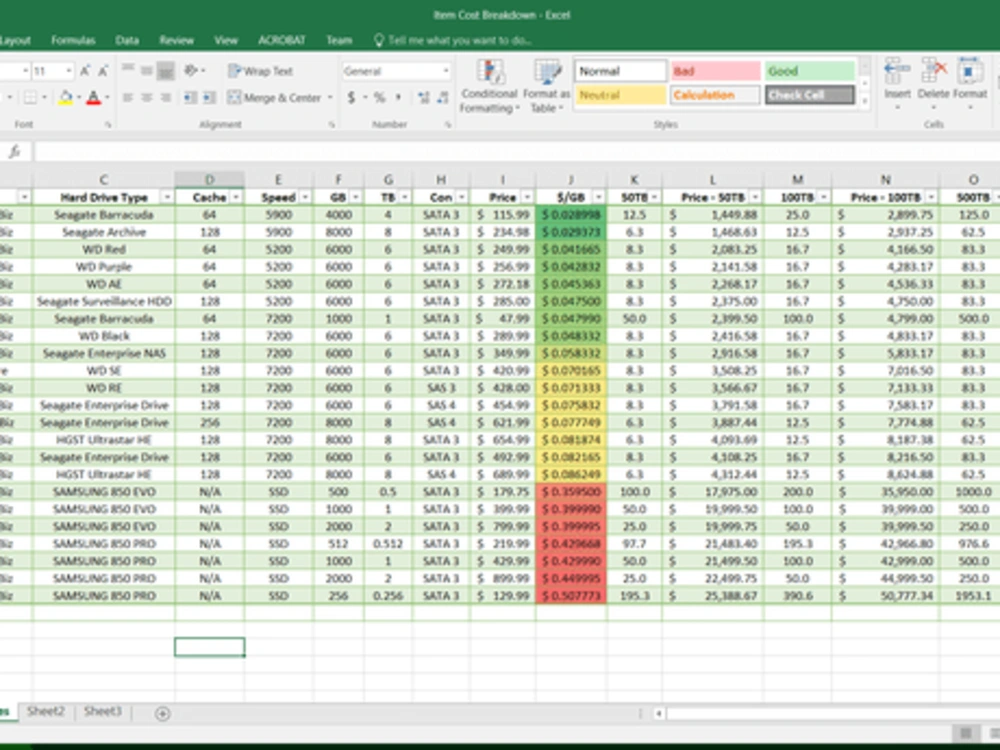Image resolution: width=1000 pixels, height=750 pixels.
Task: Open the Team ribbon tab
Action: point(339,40)
